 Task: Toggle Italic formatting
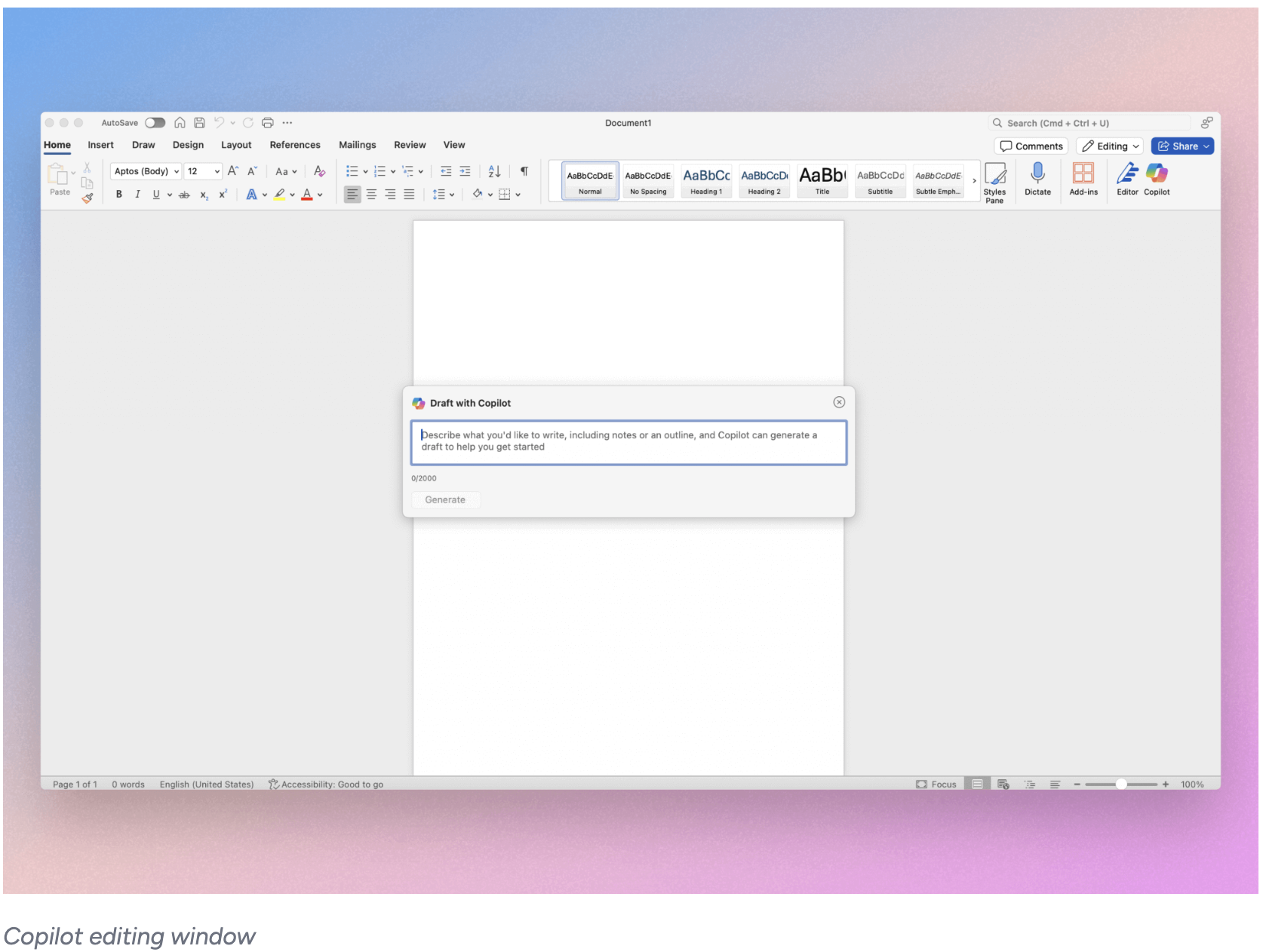pos(137,195)
